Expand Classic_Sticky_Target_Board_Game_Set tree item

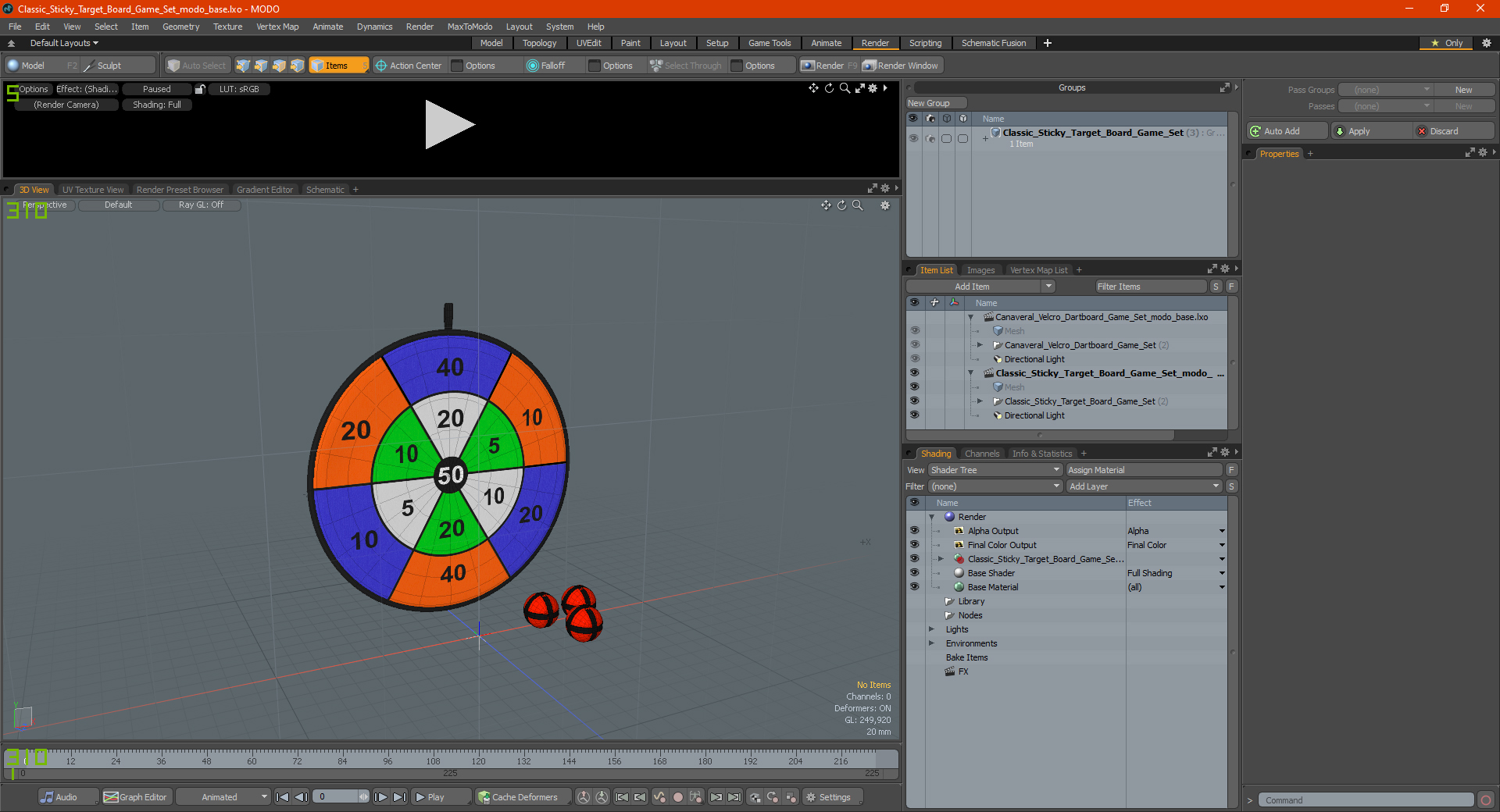(x=980, y=401)
